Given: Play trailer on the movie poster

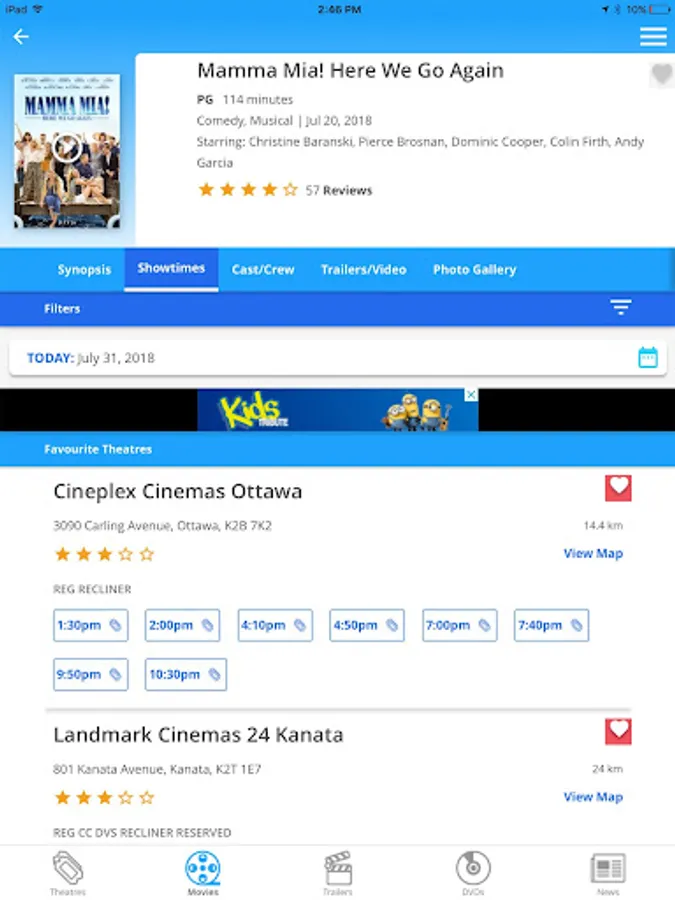Looking at the screenshot, I should pos(67,148).
